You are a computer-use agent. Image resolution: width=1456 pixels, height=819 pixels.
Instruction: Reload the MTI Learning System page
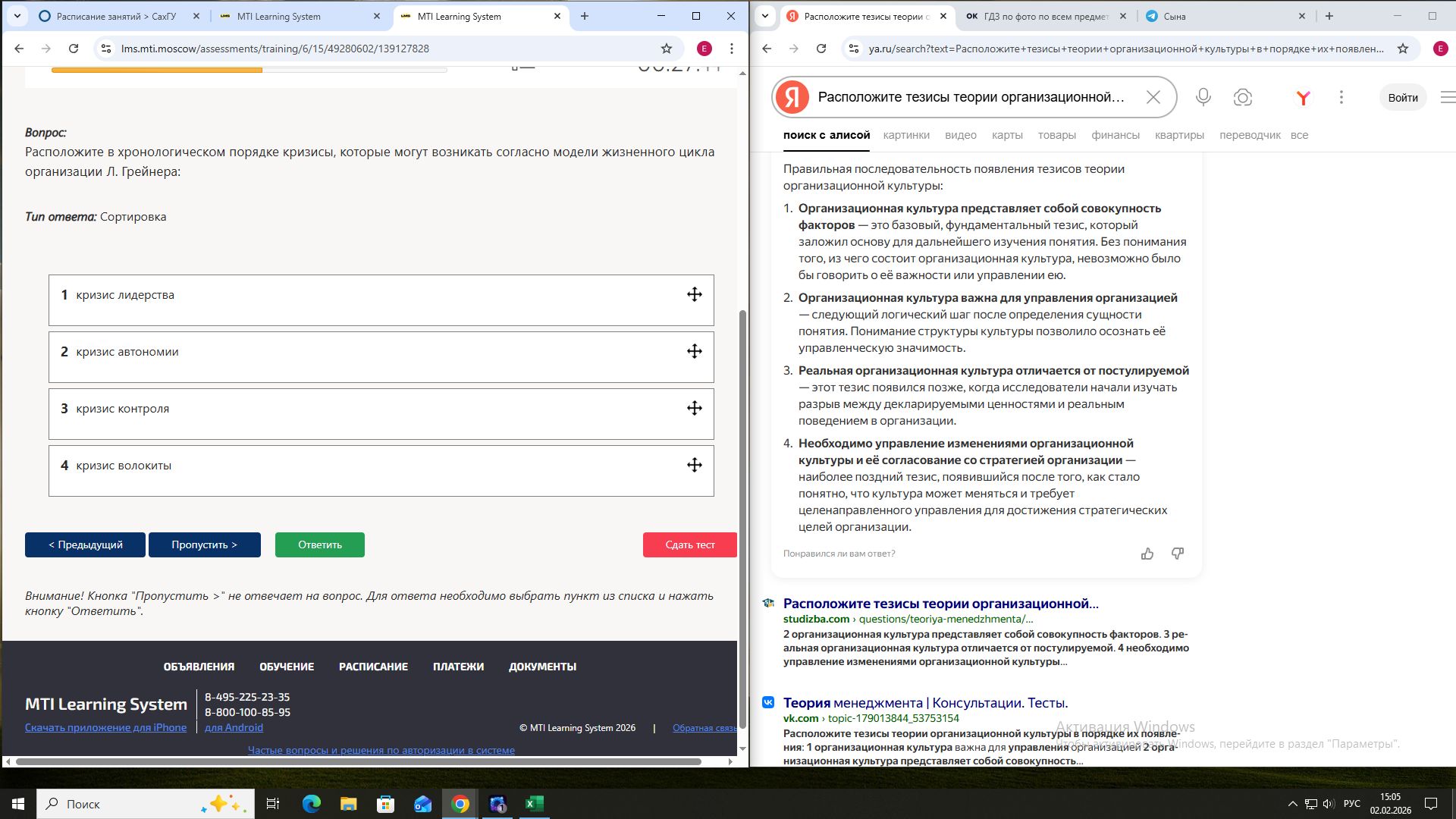74,49
